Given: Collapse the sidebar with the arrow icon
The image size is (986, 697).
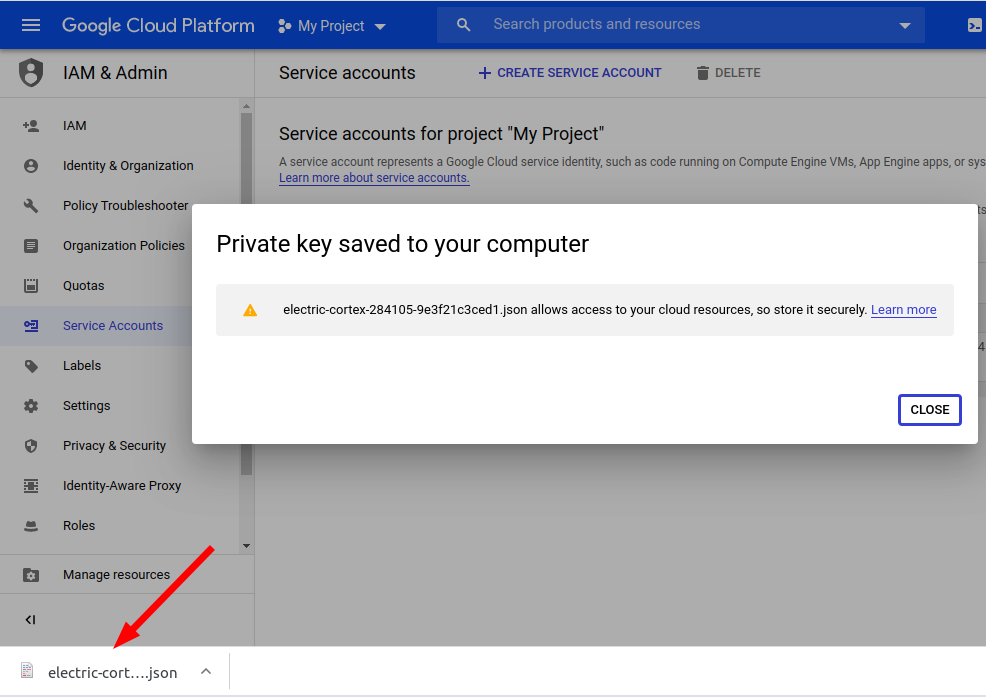Looking at the screenshot, I should (30, 620).
